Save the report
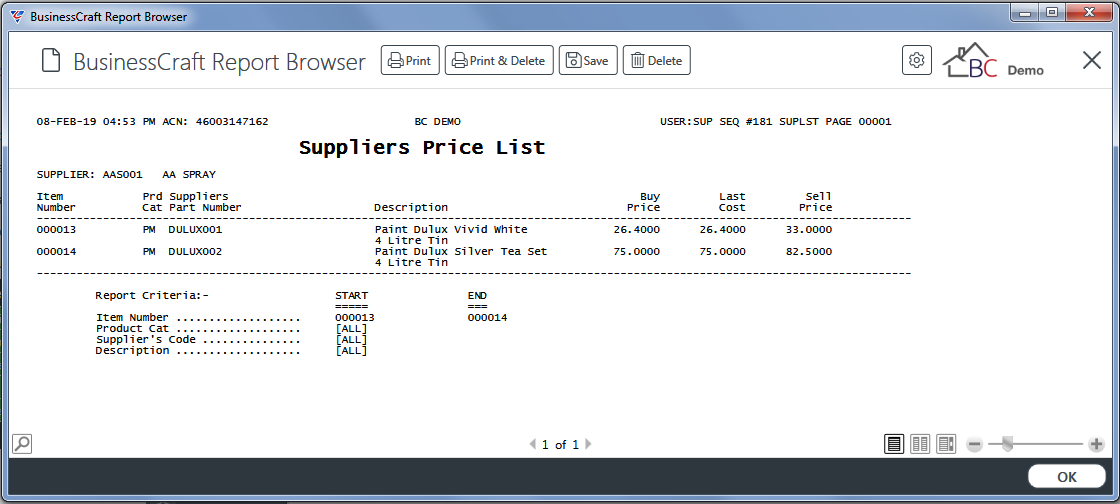 (588, 61)
